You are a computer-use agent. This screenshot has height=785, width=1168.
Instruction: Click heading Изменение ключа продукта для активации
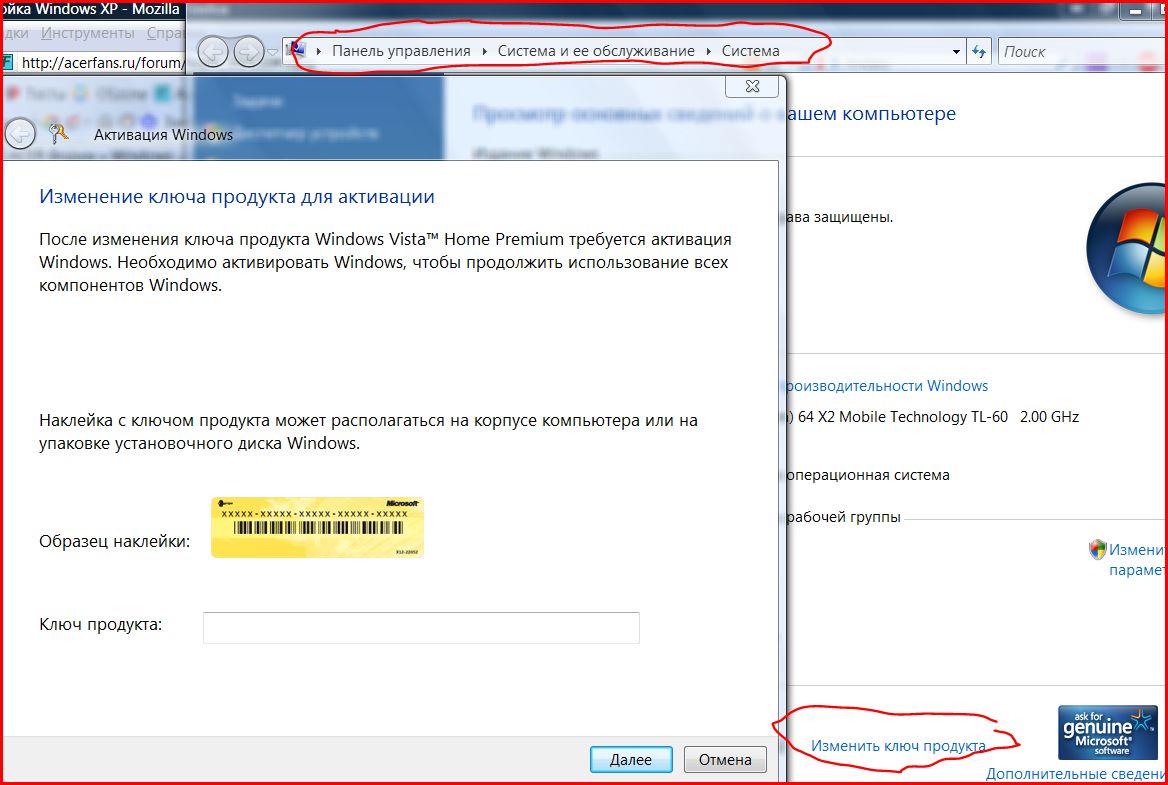click(237, 197)
